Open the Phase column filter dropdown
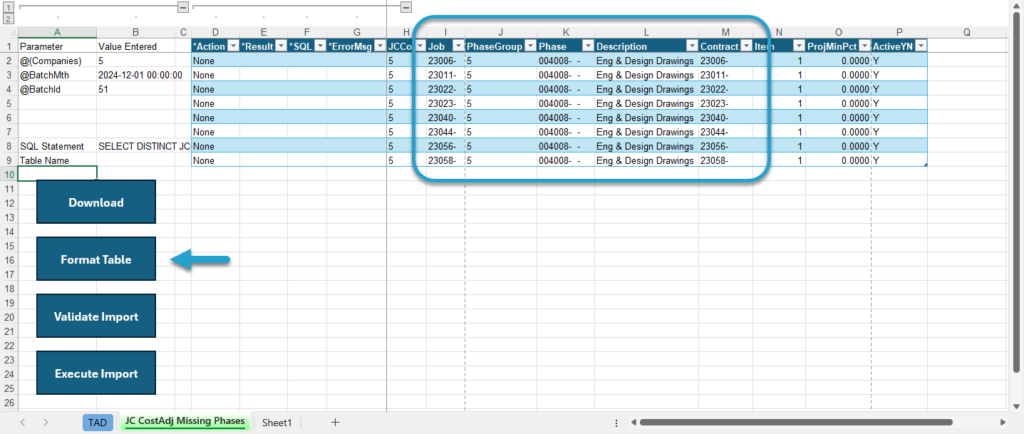1024x434 pixels. point(588,46)
